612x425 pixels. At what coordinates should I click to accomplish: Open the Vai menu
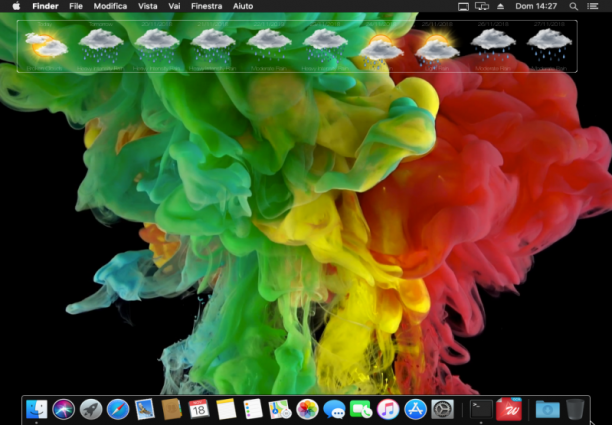point(174,6)
